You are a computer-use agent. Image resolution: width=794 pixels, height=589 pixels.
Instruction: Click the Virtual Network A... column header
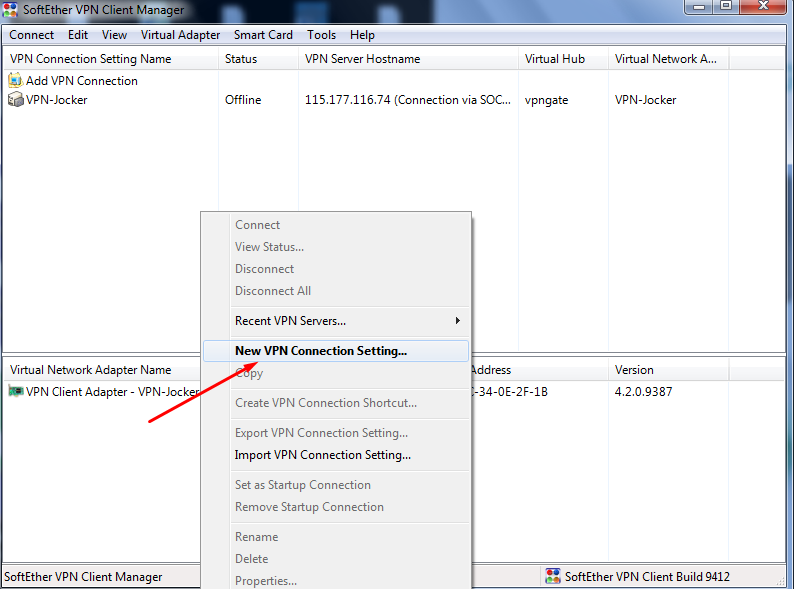(x=668, y=59)
